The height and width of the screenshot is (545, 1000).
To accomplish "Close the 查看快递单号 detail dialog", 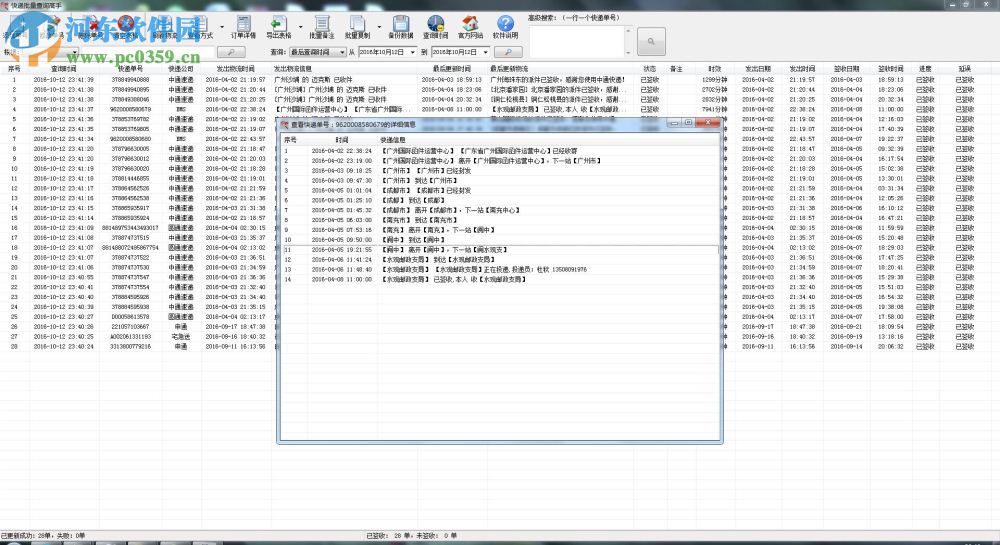I will click(707, 122).
